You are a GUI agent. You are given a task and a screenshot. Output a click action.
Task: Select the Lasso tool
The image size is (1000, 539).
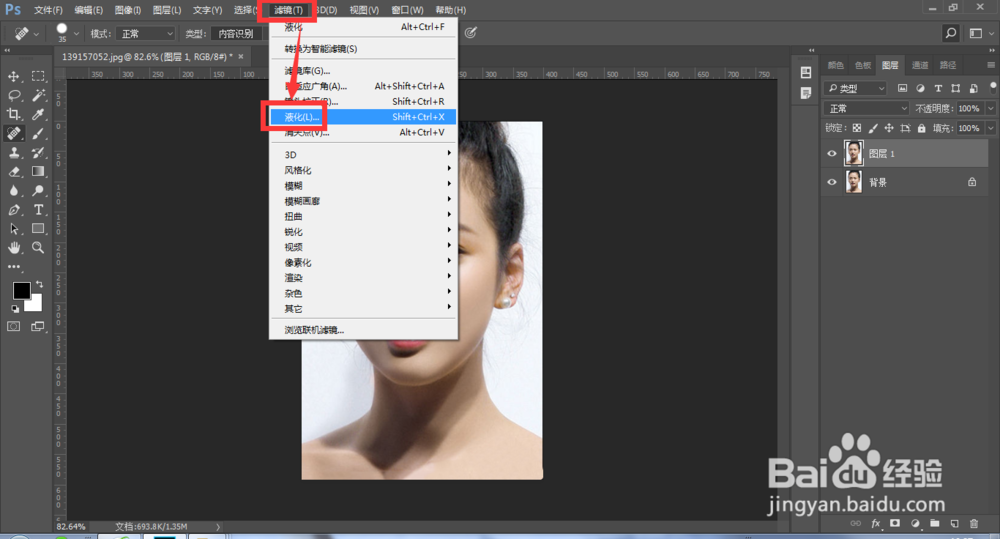coord(13,96)
